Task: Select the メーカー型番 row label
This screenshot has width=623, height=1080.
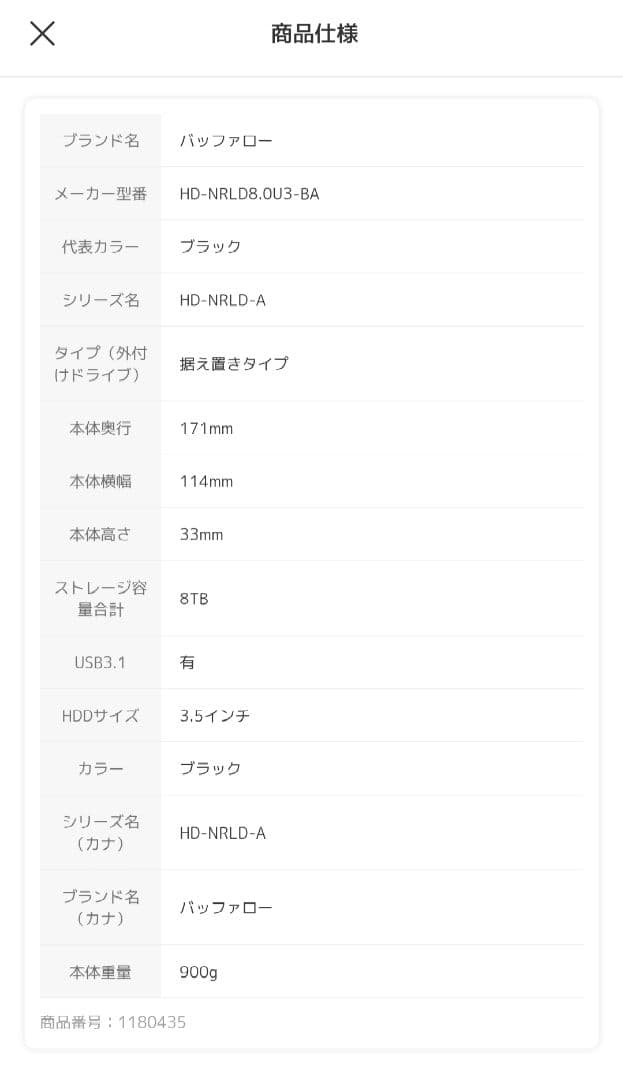Action: point(99,193)
